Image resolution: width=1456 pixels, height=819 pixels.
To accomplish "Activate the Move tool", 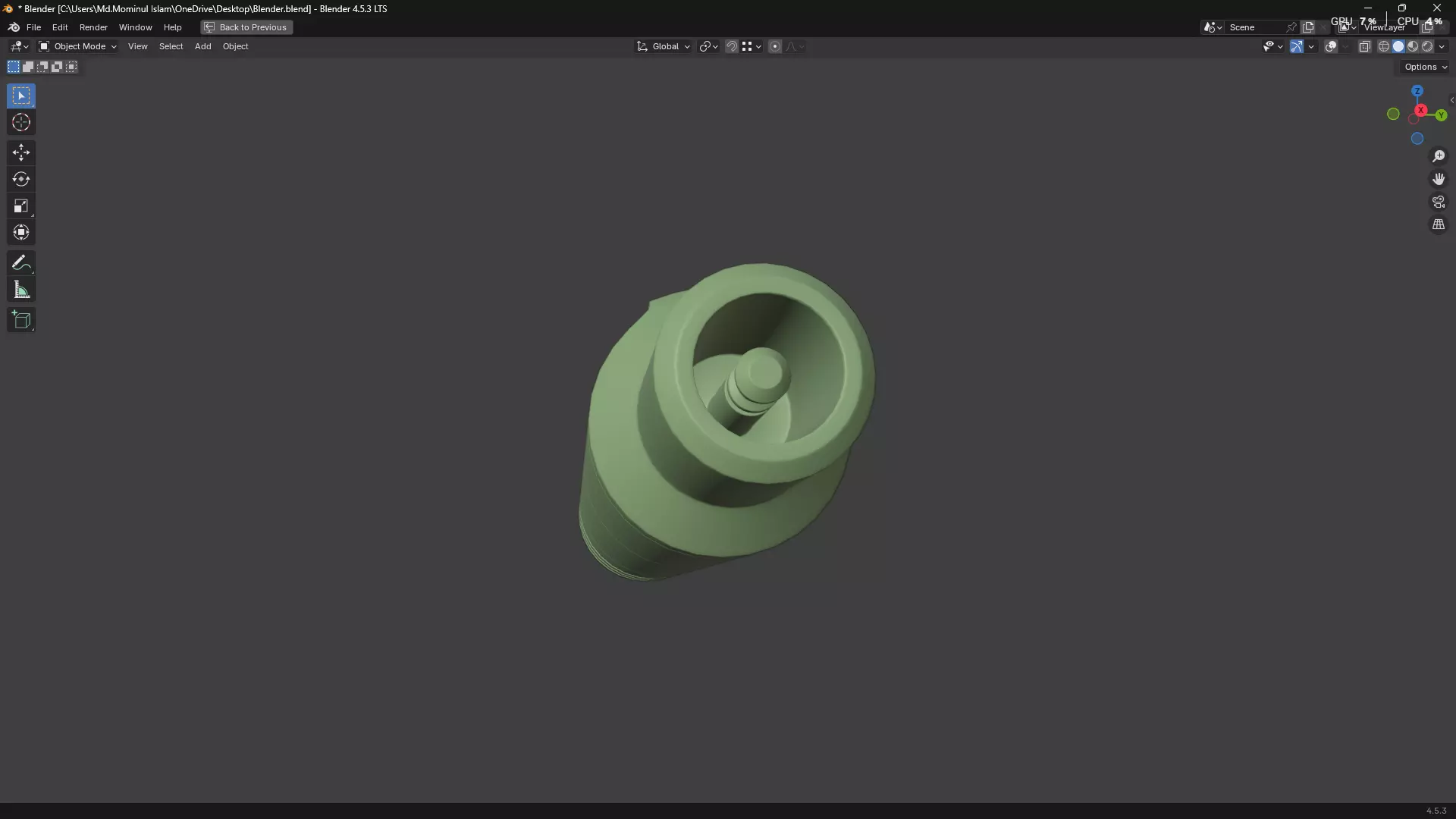I will coord(21,152).
